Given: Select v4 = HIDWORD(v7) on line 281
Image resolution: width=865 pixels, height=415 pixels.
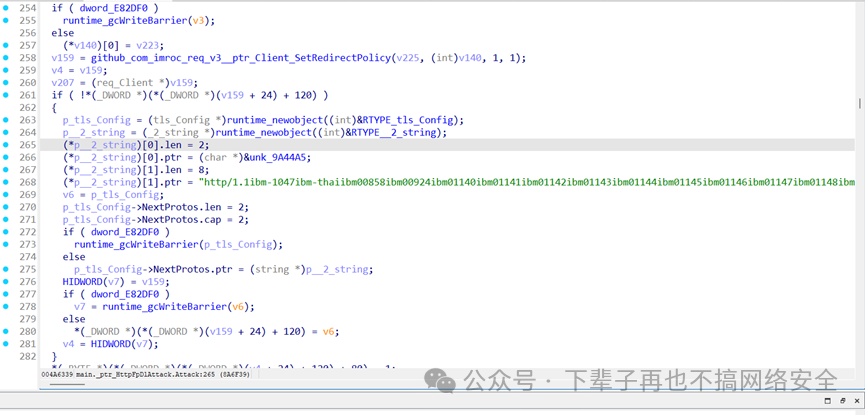Looking at the screenshot, I should coord(111,344).
